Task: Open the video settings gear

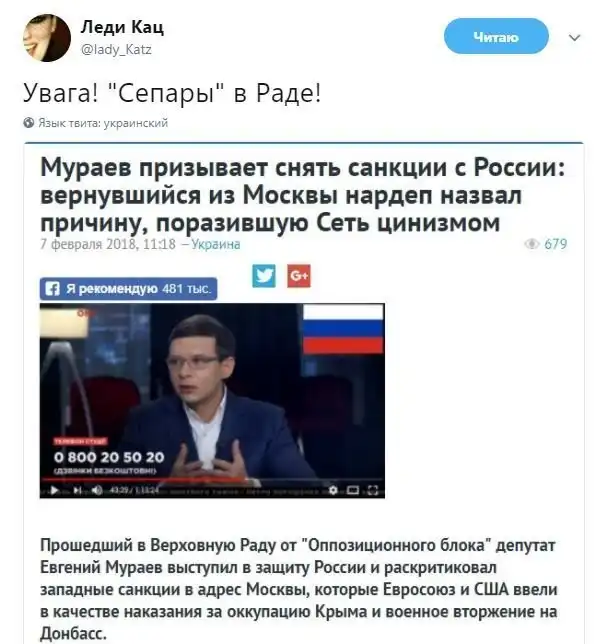Action: tap(333, 490)
